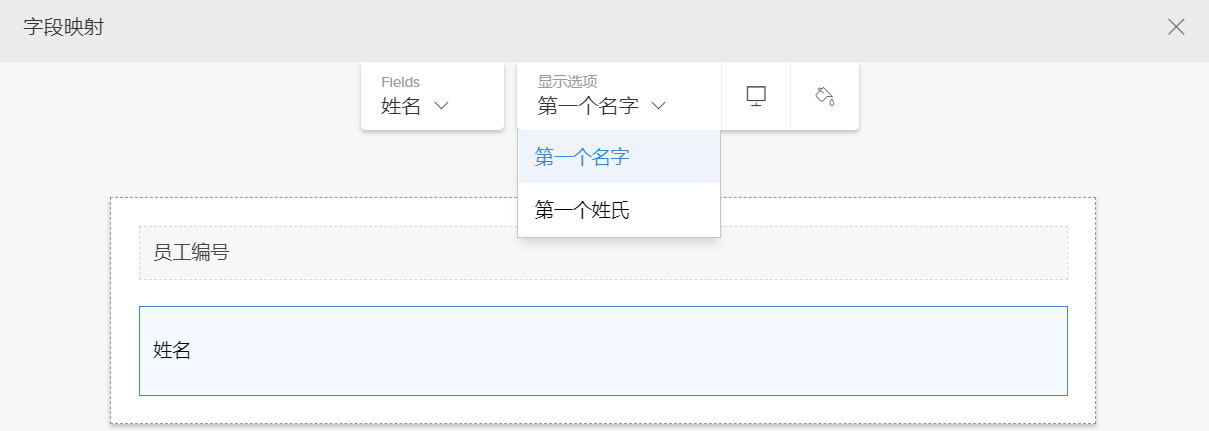Close the 字段映射 dialog
Screen dimensions: 1209x431
[1176, 27]
